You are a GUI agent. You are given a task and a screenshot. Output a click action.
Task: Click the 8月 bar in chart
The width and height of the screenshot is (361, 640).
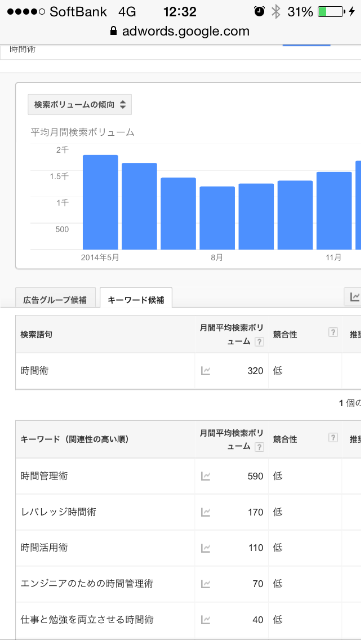coord(217,218)
